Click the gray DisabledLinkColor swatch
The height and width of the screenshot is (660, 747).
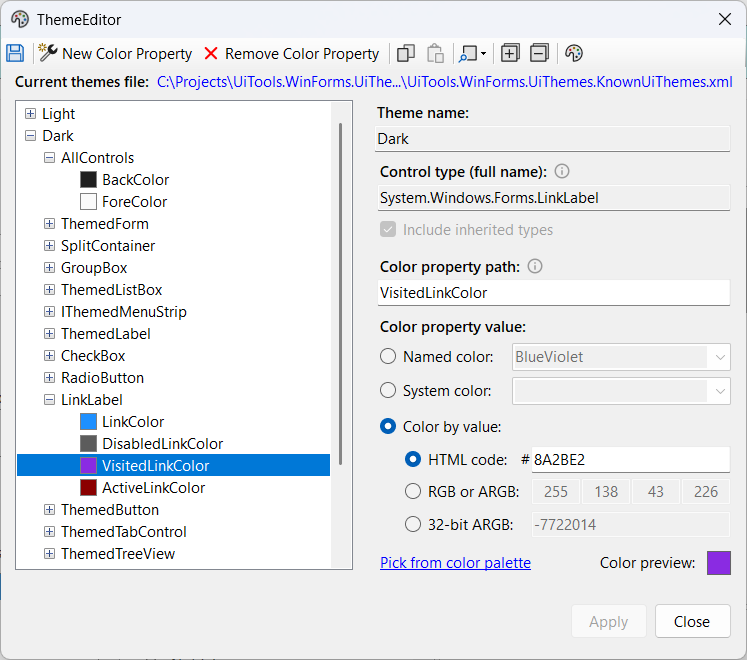click(x=88, y=444)
